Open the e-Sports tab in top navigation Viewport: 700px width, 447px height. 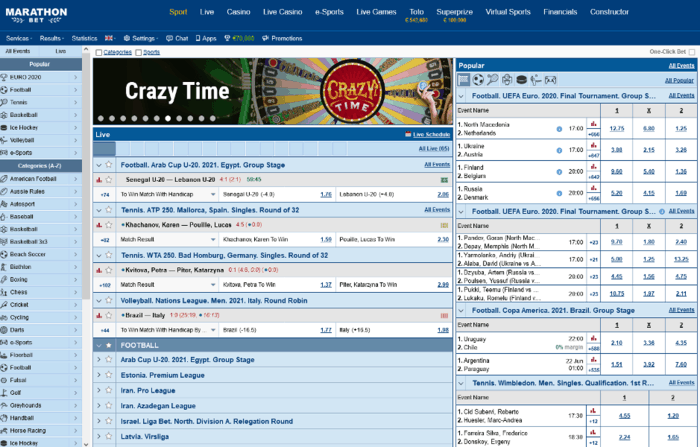coord(329,12)
